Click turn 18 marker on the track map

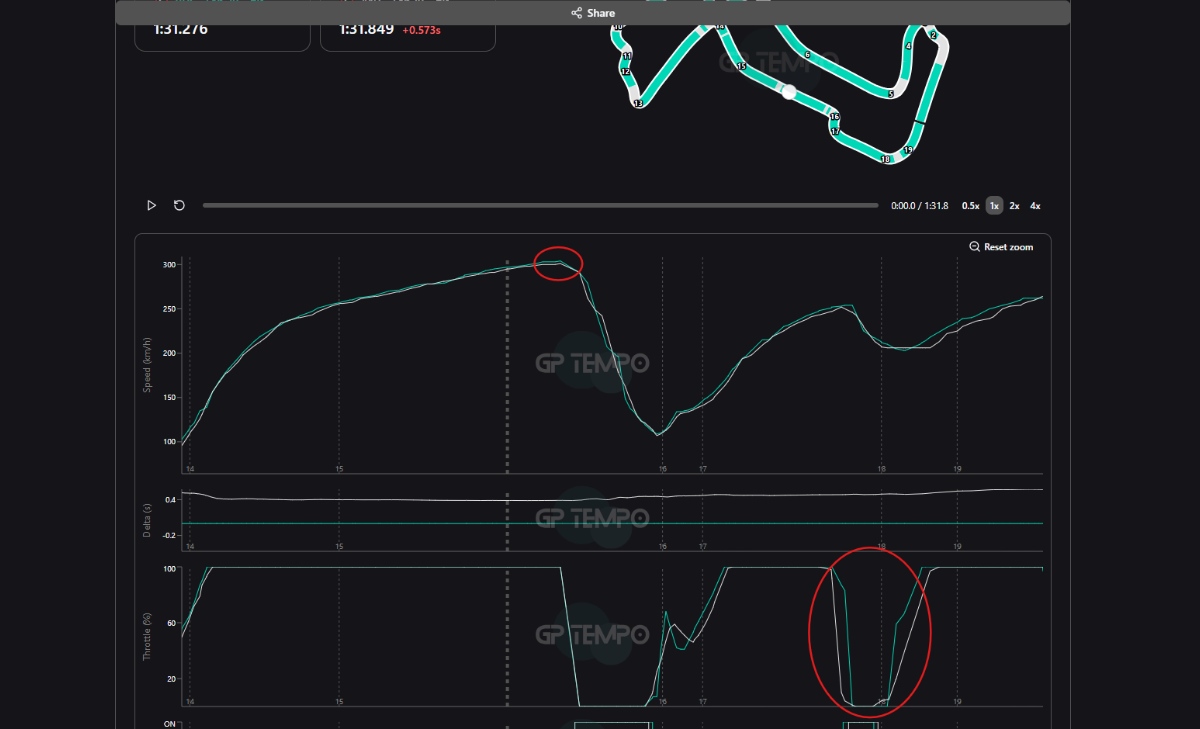click(x=885, y=159)
